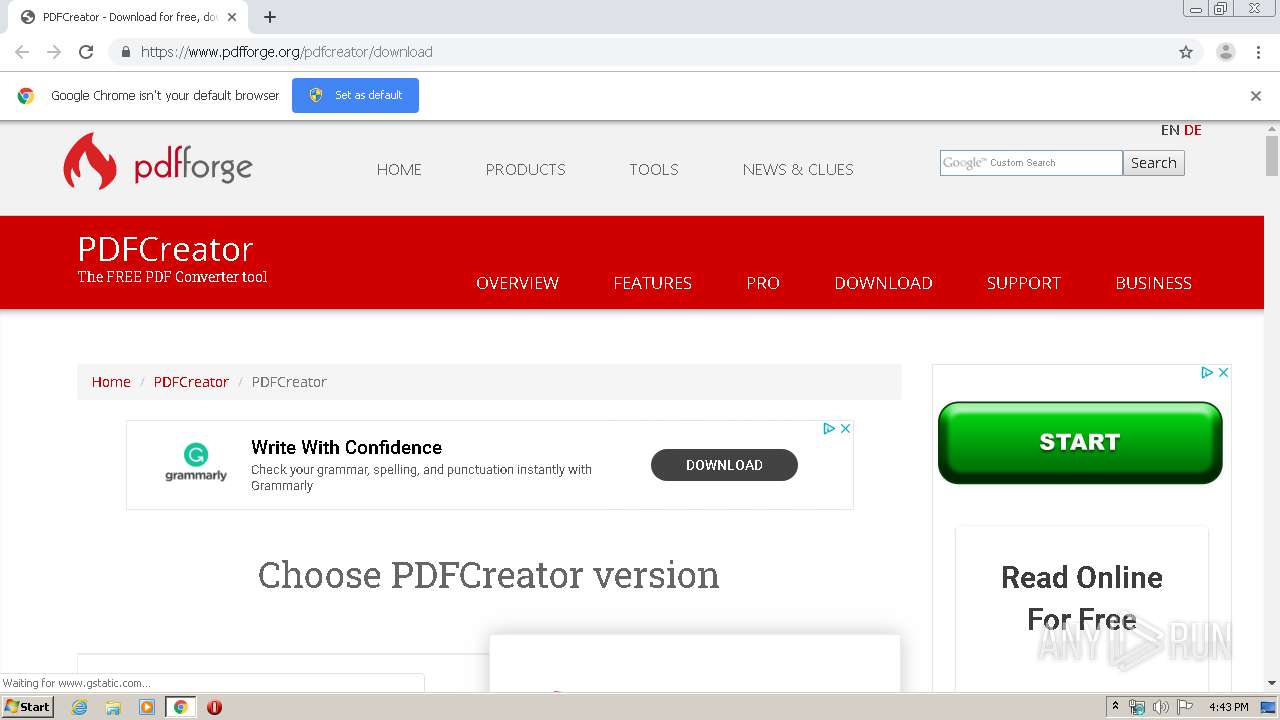Switch language to EN

pyautogui.click(x=1170, y=130)
